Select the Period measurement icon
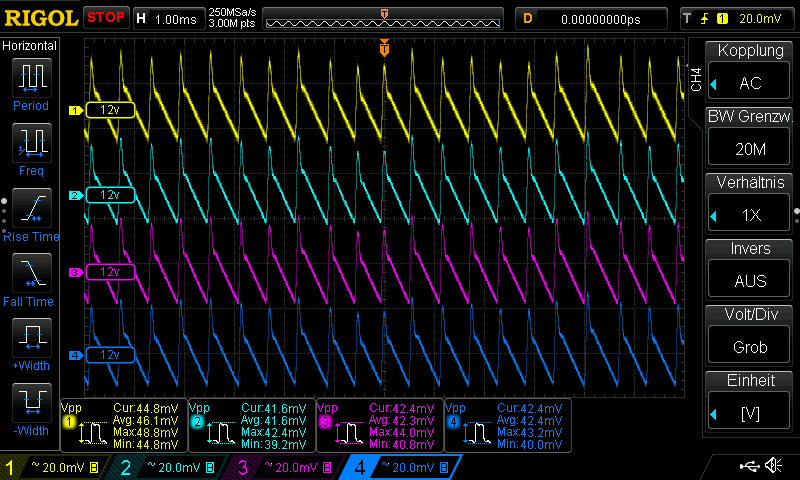The height and width of the screenshot is (480, 800). 31,76
